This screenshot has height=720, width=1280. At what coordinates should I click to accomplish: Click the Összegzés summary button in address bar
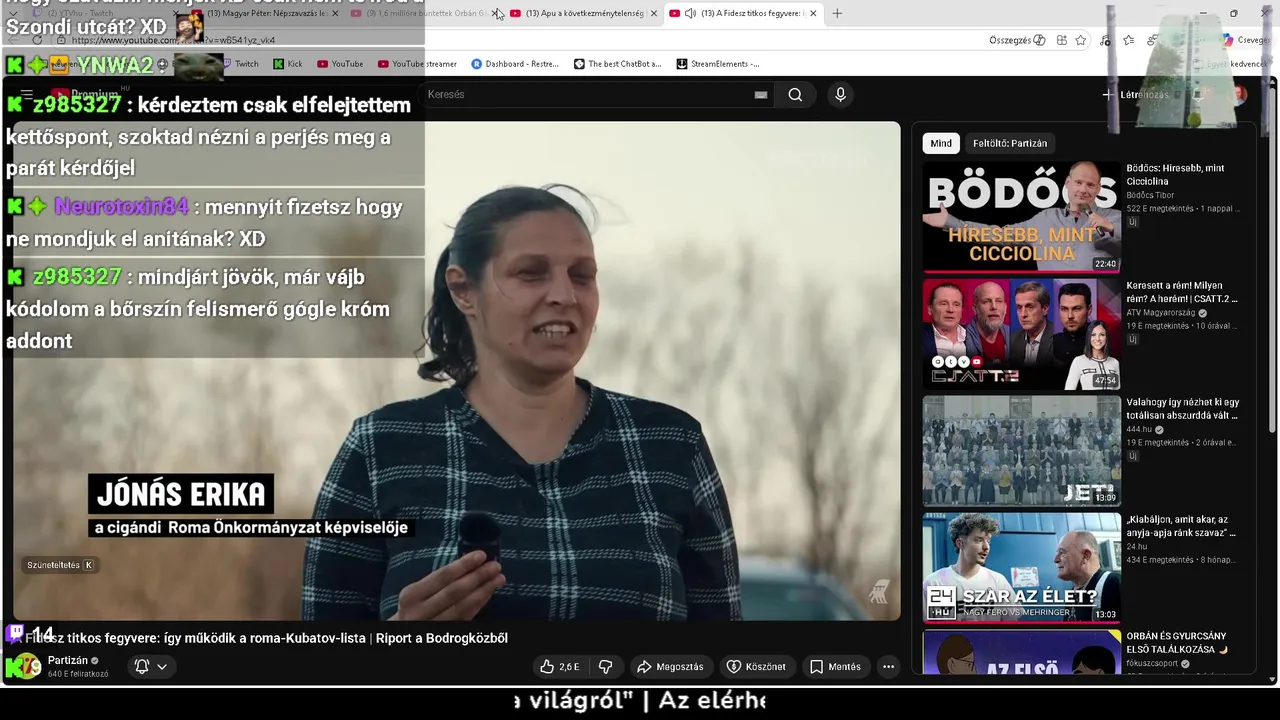point(1017,40)
